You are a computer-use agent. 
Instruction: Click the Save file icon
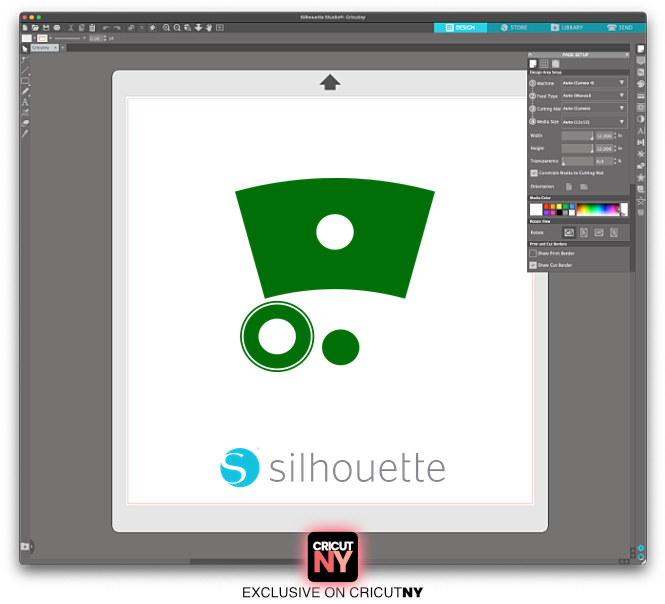click(x=45, y=27)
